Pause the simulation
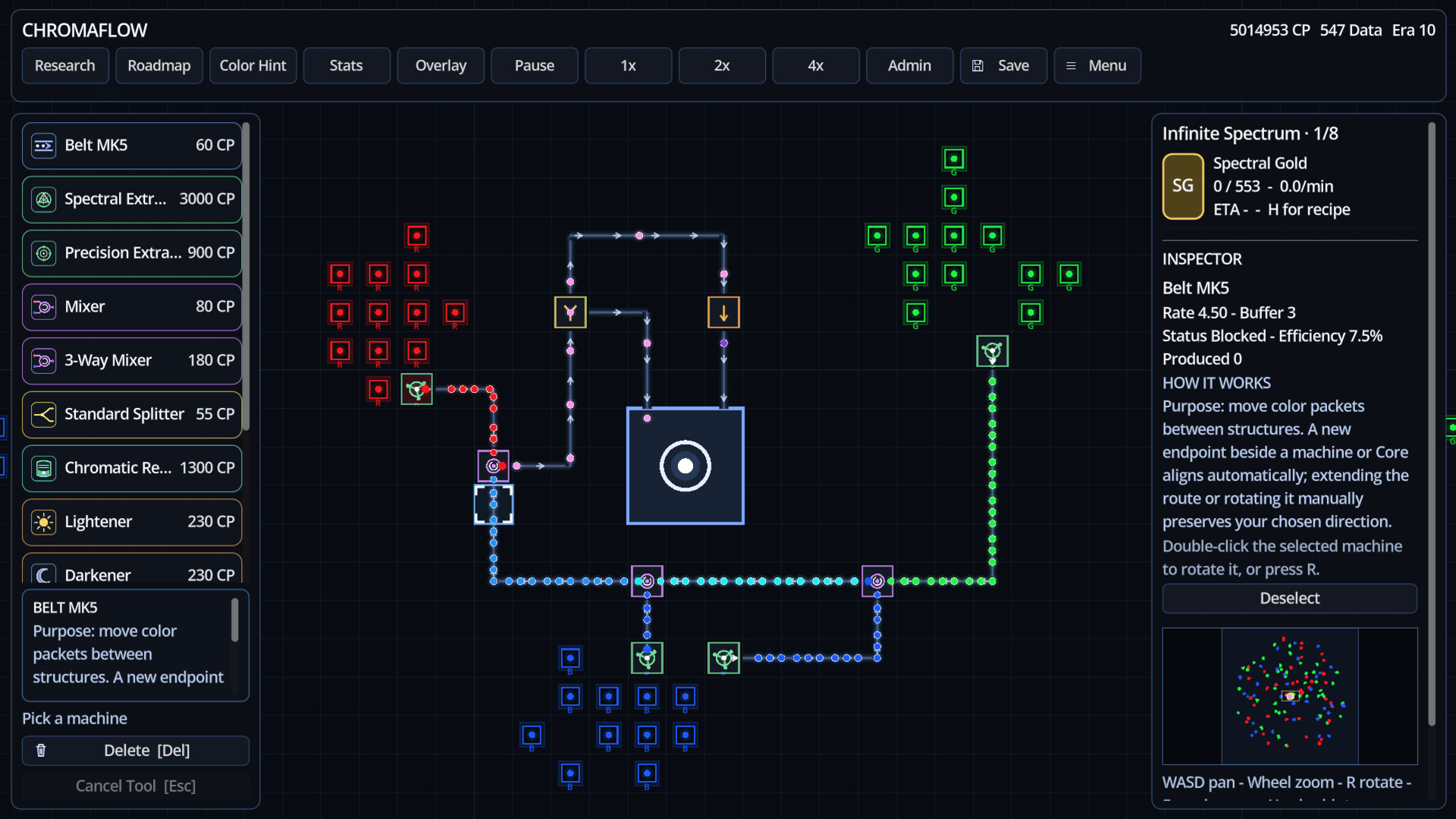This screenshot has width=1456, height=819. tap(535, 66)
